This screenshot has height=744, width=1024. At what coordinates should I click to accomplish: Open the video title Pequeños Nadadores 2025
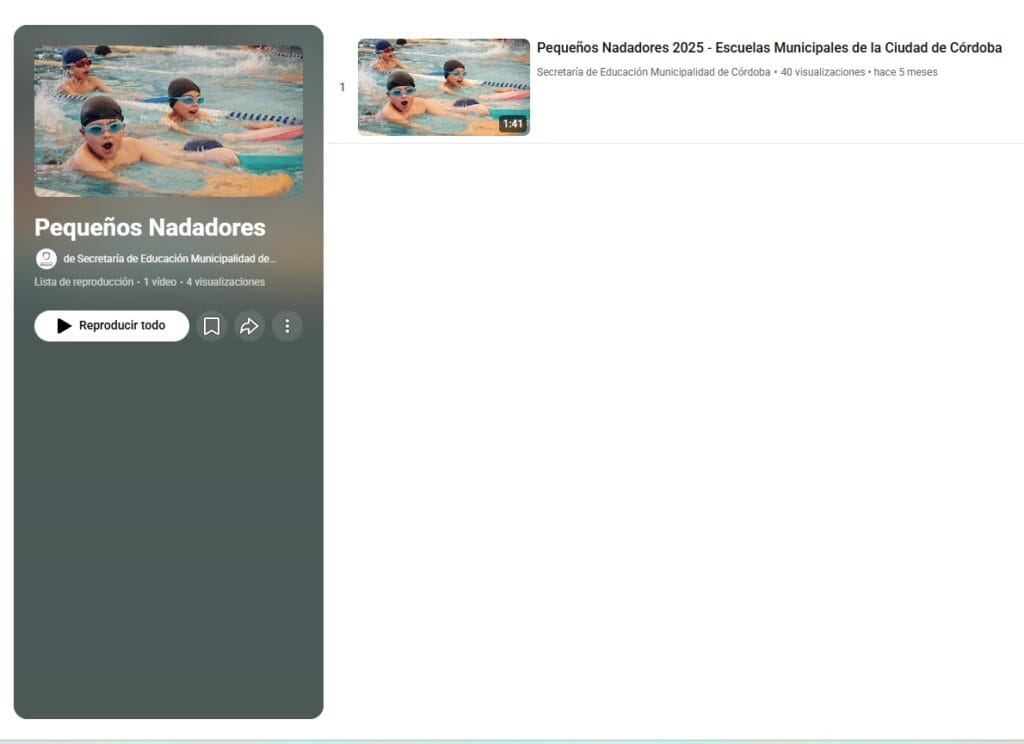click(x=768, y=48)
